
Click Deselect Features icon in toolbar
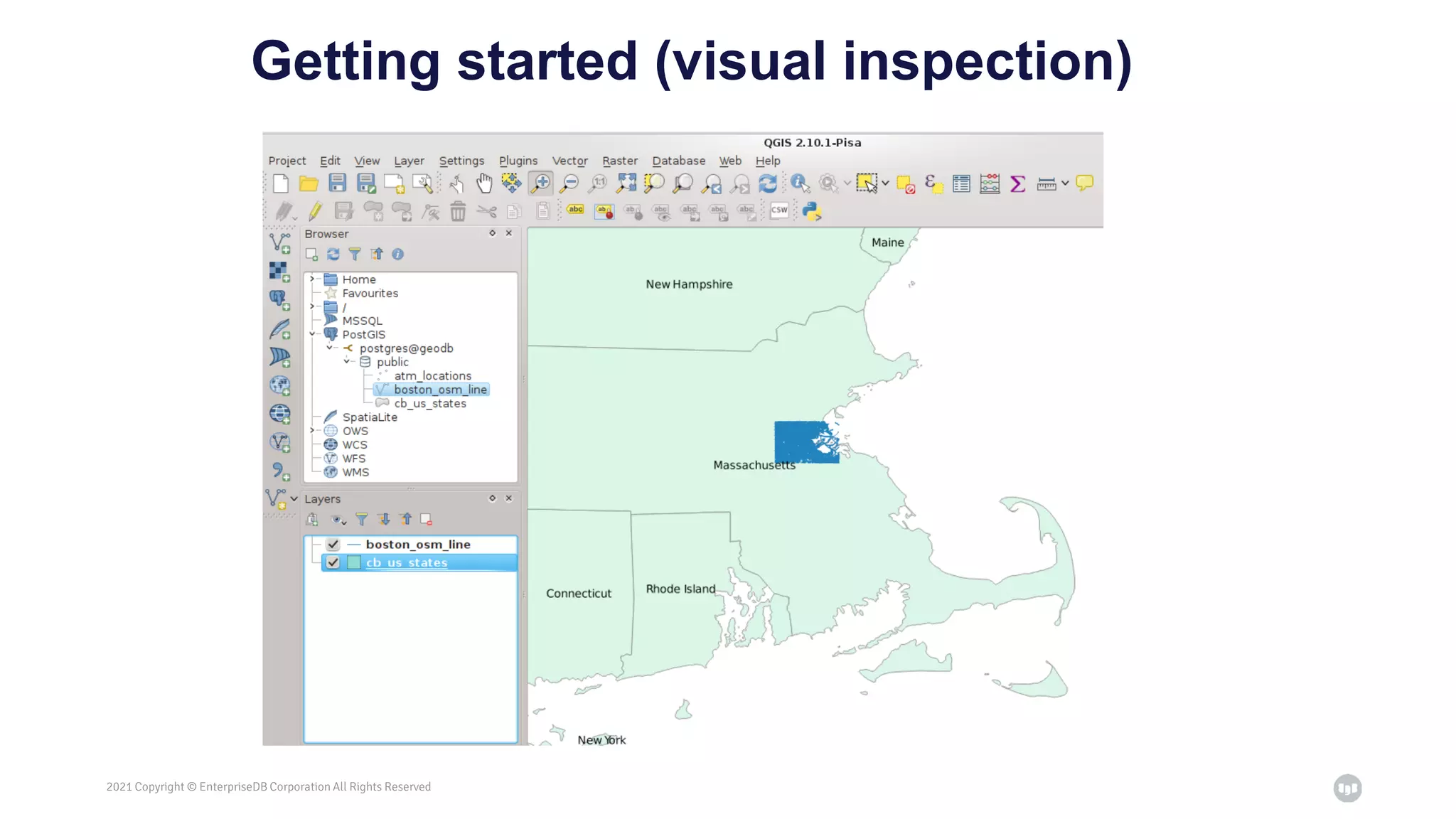905,184
